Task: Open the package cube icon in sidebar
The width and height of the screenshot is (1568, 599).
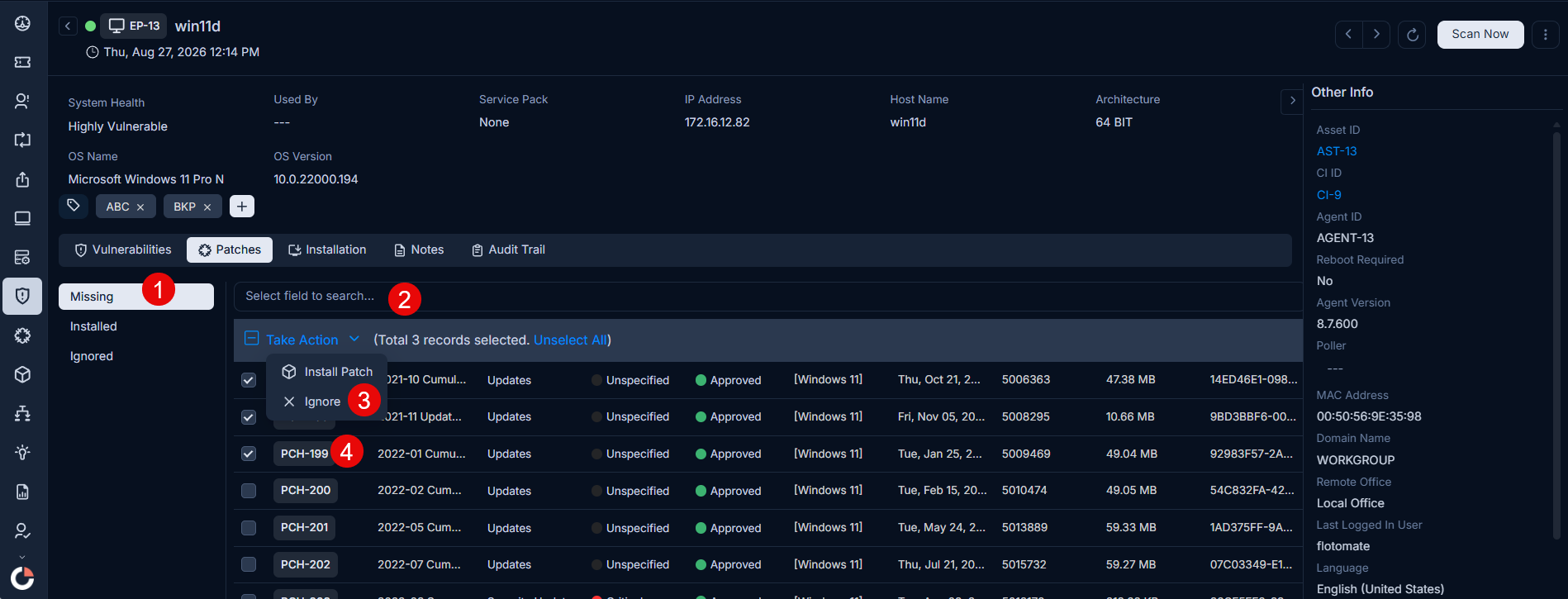Action: [22, 374]
